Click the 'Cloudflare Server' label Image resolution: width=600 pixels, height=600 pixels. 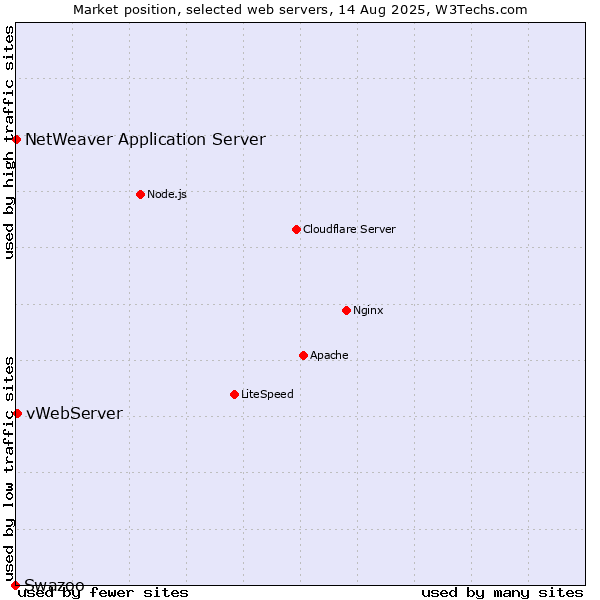(x=349, y=229)
